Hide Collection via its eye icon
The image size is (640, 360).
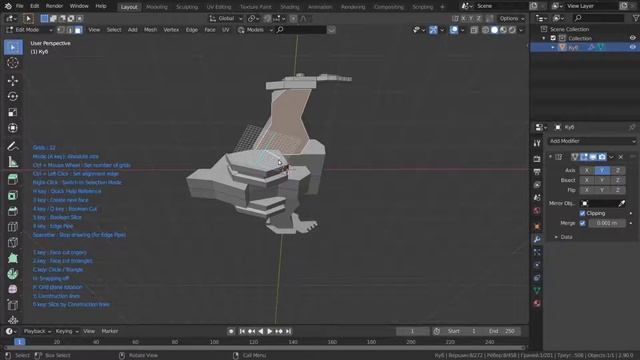[632, 38]
